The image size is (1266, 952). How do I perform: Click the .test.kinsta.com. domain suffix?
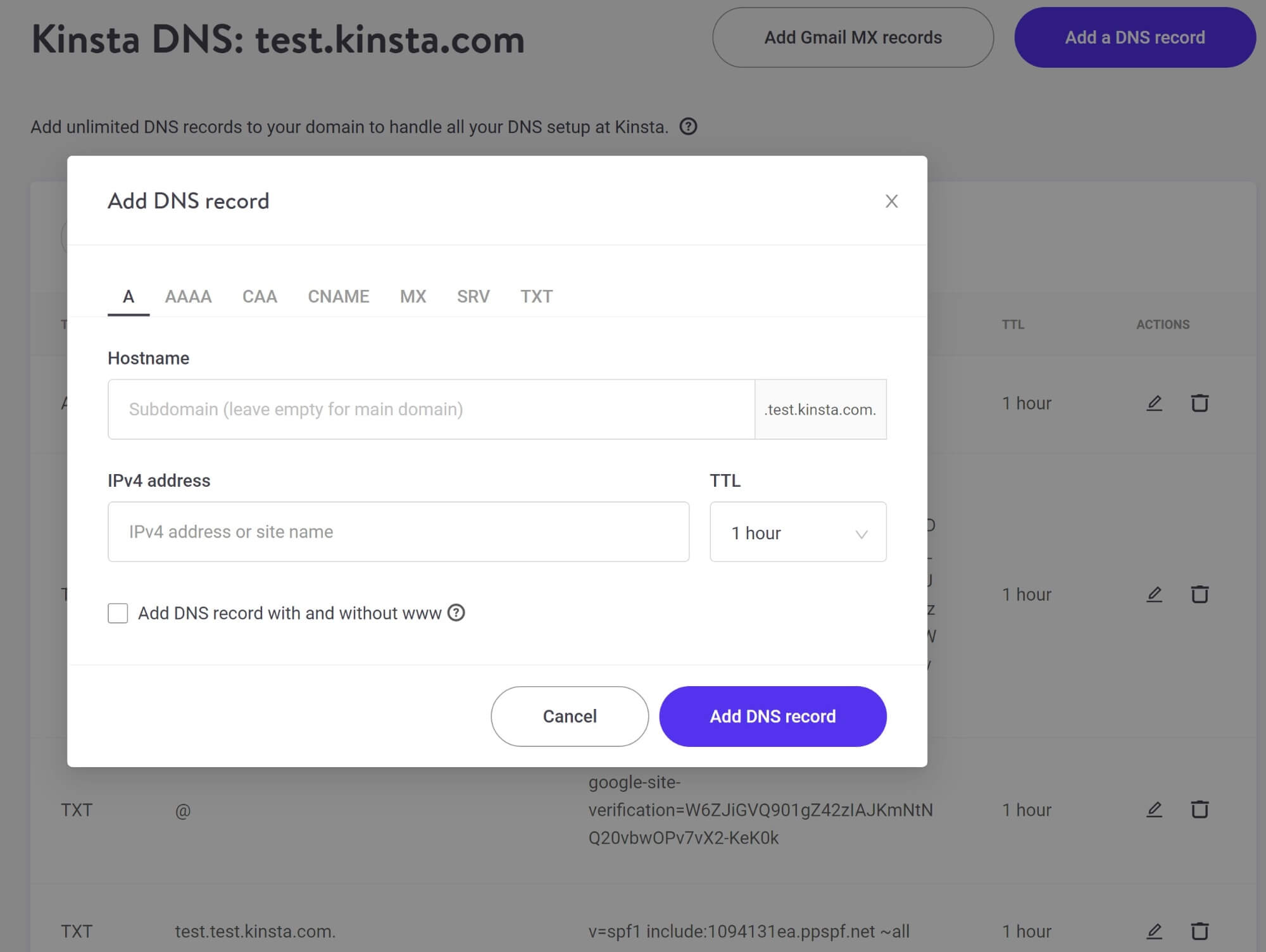point(820,410)
